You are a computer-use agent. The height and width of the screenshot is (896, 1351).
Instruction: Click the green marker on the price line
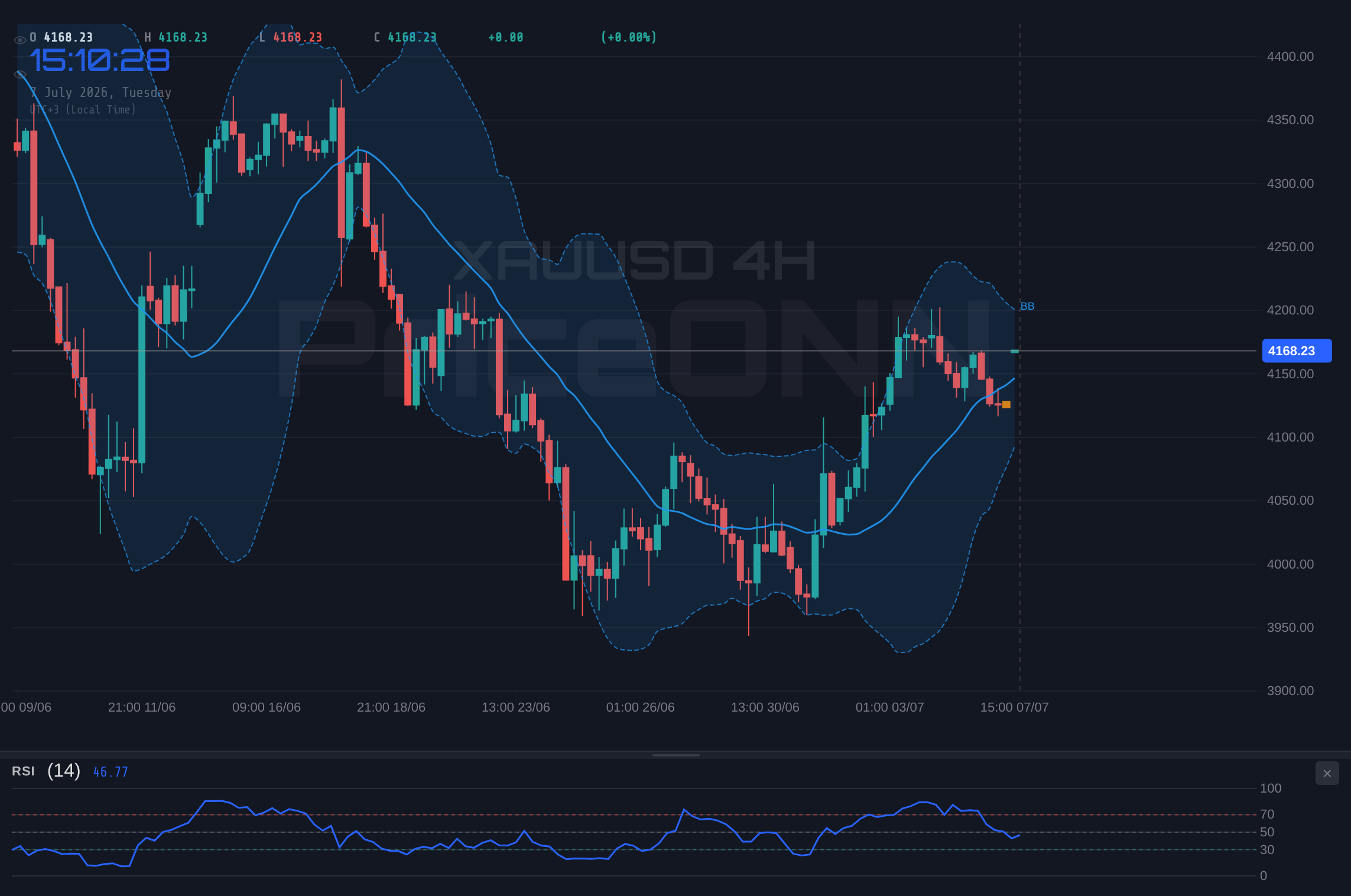[1015, 351]
